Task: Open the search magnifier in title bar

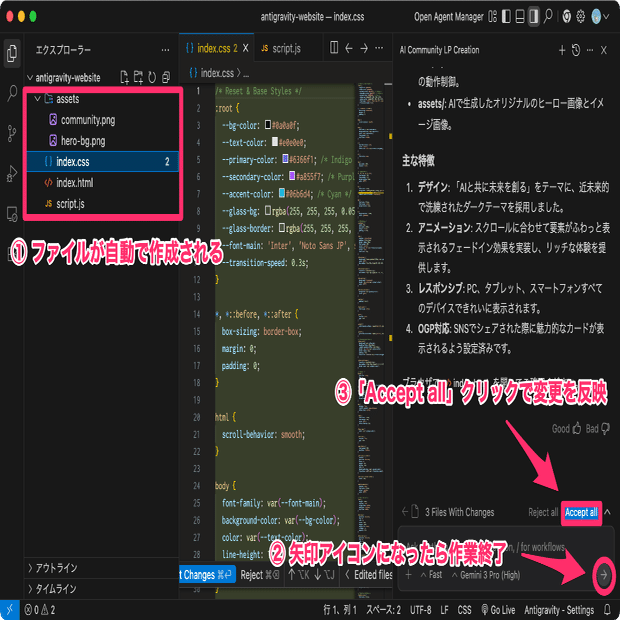Action: [x=548, y=17]
